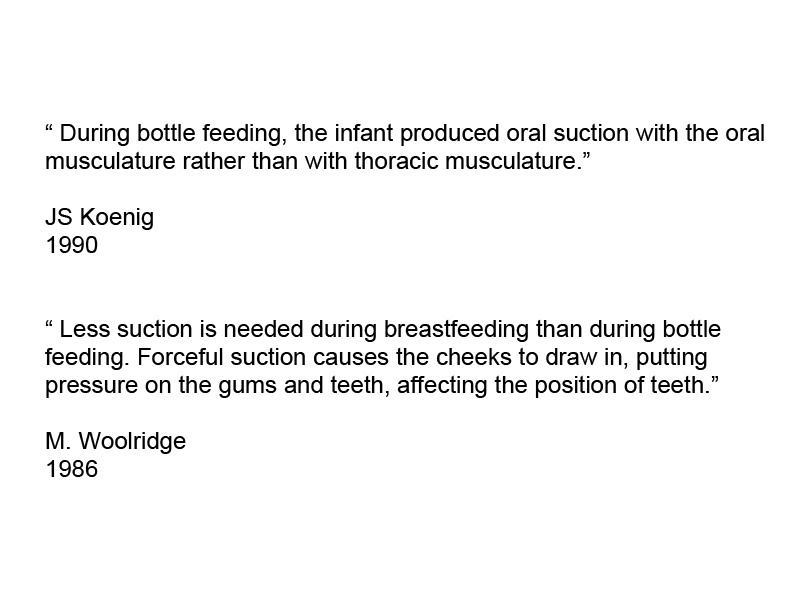
Task: Click the word 'Less' in the second quote
Action: [85, 329]
